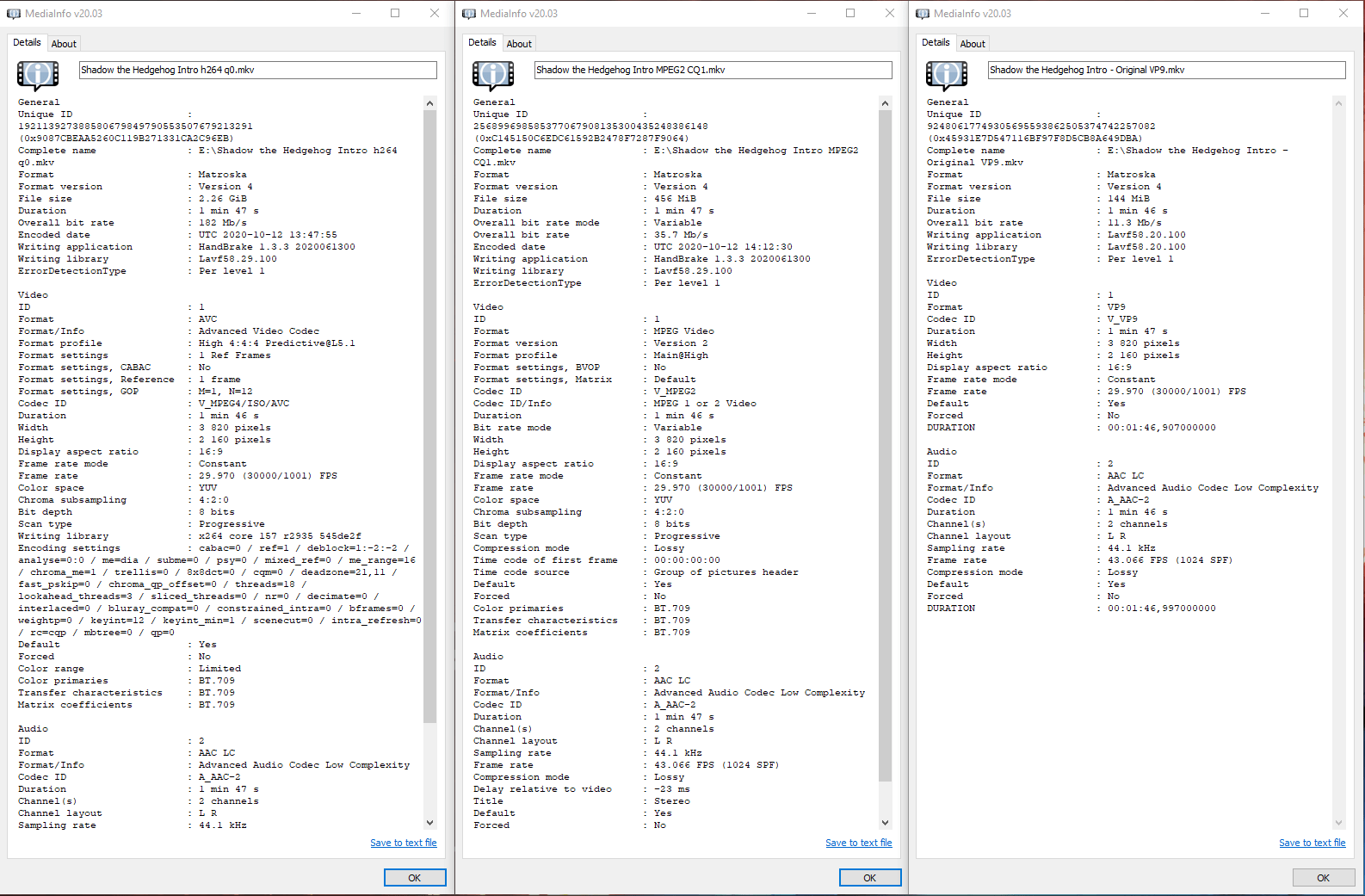Click 'MPEG Video' format value
The image size is (1365, 896).
pyautogui.click(x=684, y=331)
